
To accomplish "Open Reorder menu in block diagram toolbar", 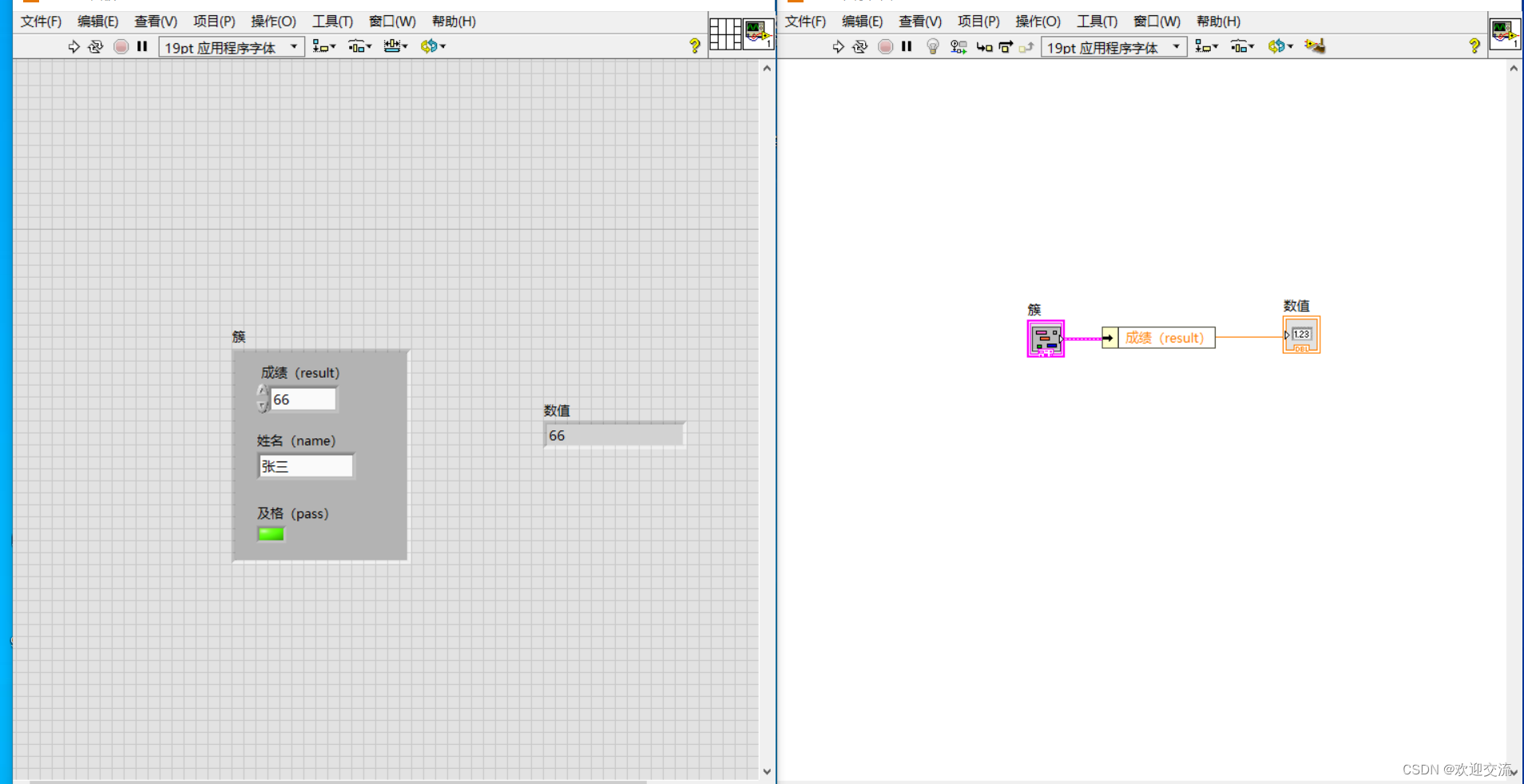I will (1280, 46).
